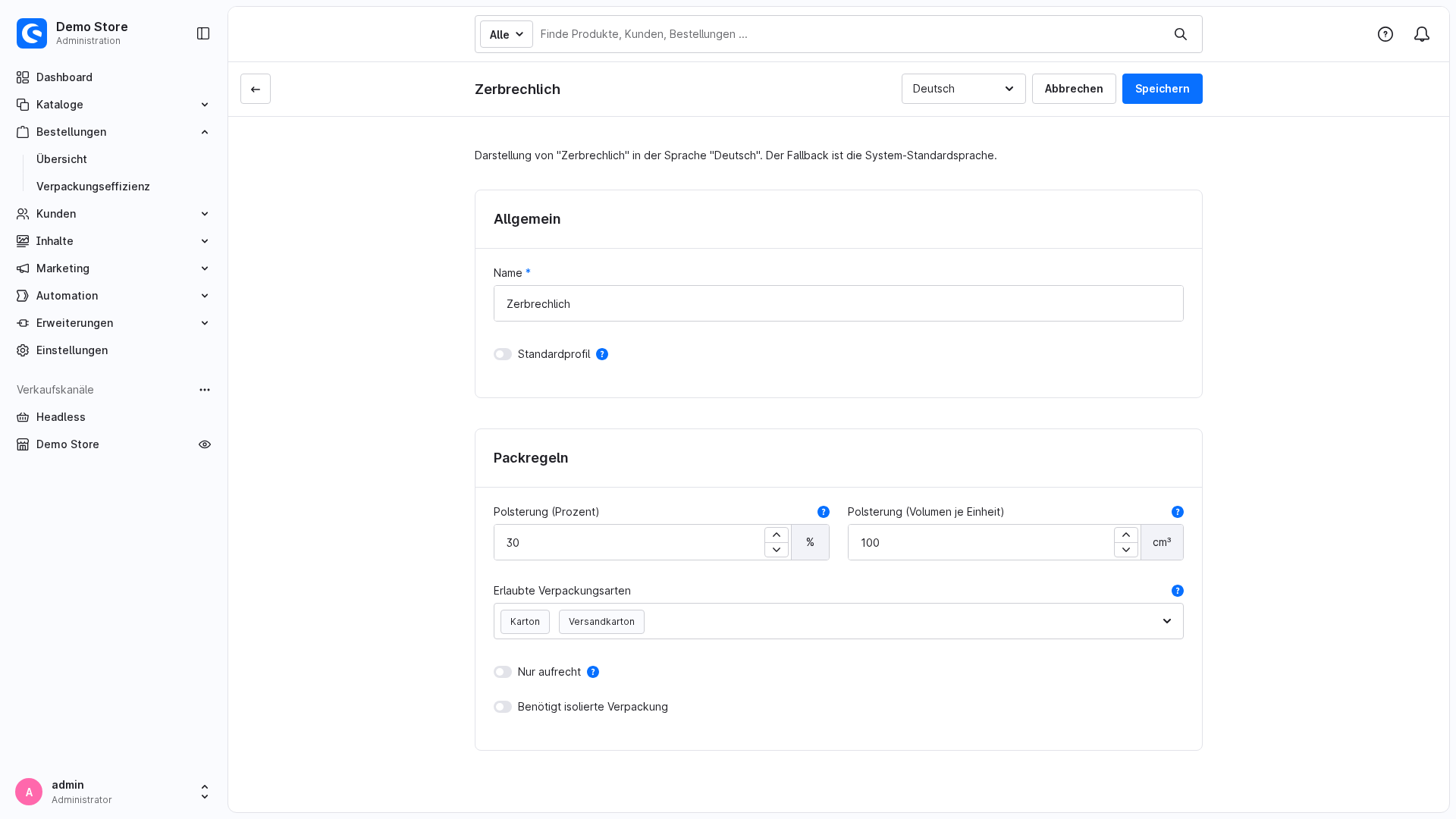Click the Polsterung (Prozent) number field

click(629, 542)
